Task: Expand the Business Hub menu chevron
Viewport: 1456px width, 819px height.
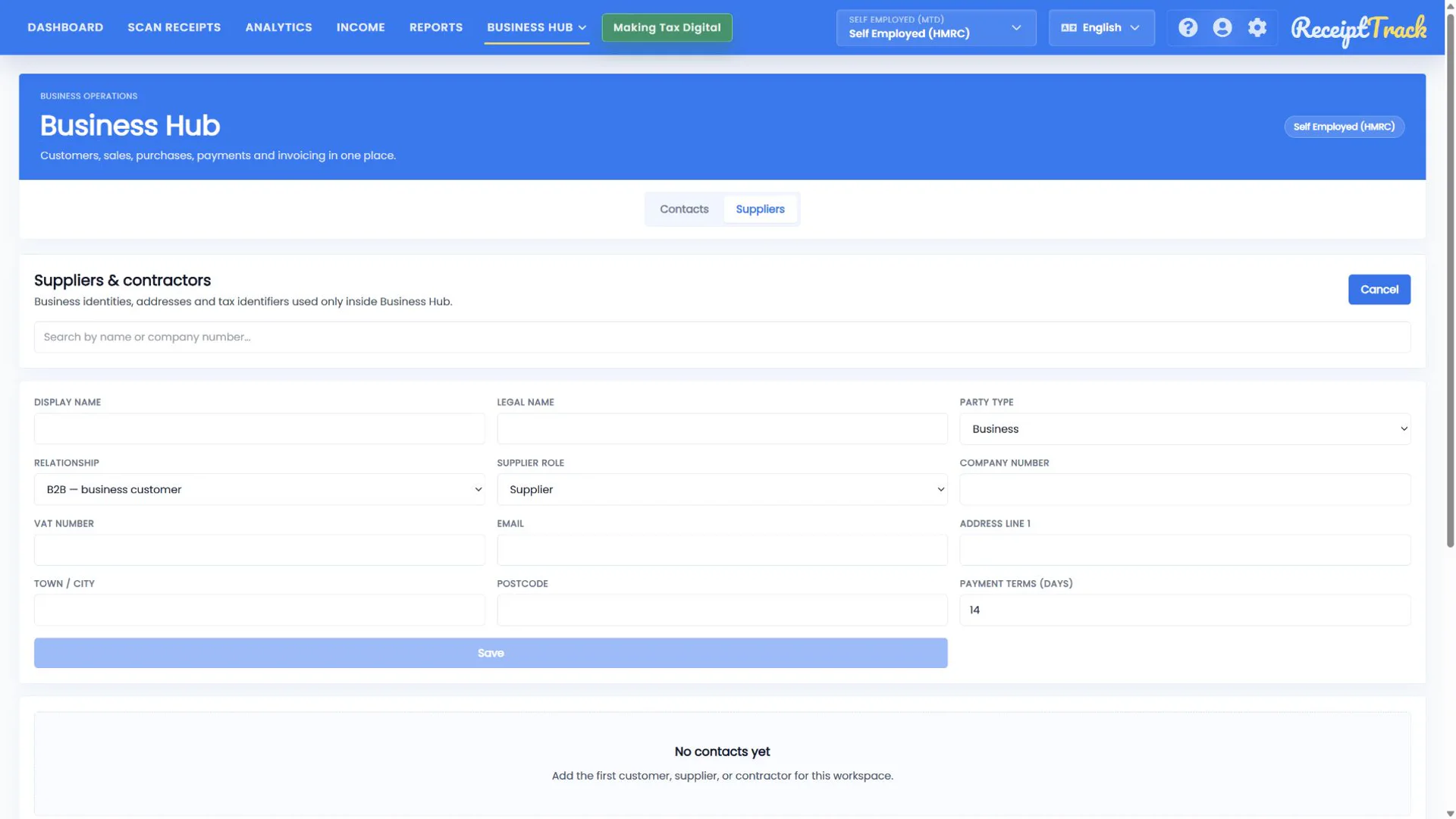Action: coord(582,28)
